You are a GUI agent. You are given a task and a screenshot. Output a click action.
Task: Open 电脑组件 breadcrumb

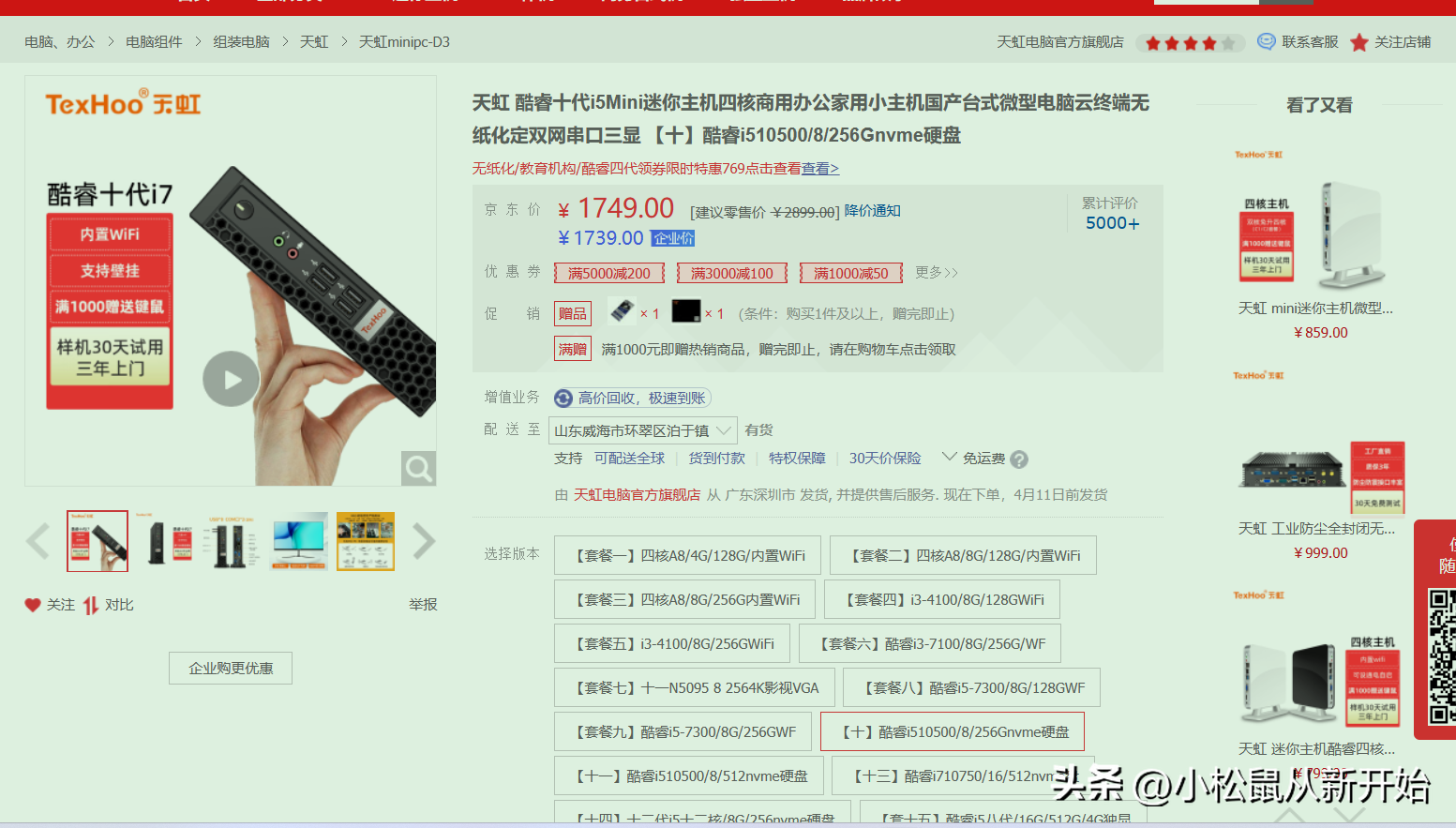(154, 42)
